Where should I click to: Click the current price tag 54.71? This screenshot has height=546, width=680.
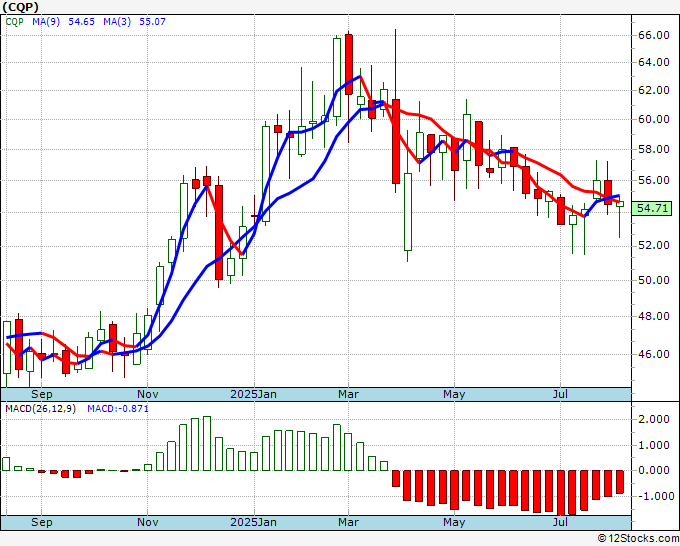tap(653, 208)
